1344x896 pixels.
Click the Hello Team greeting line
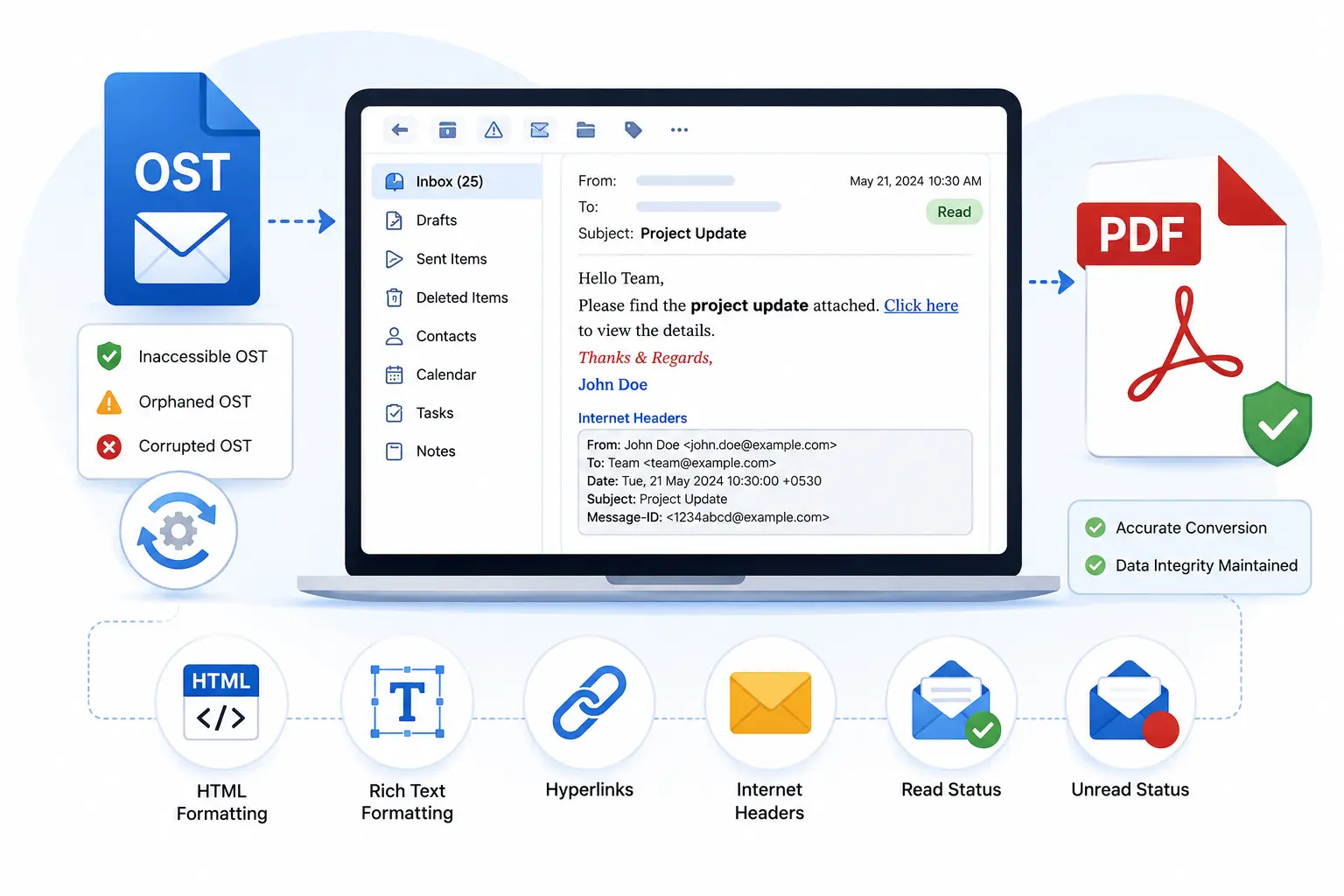(x=620, y=278)
